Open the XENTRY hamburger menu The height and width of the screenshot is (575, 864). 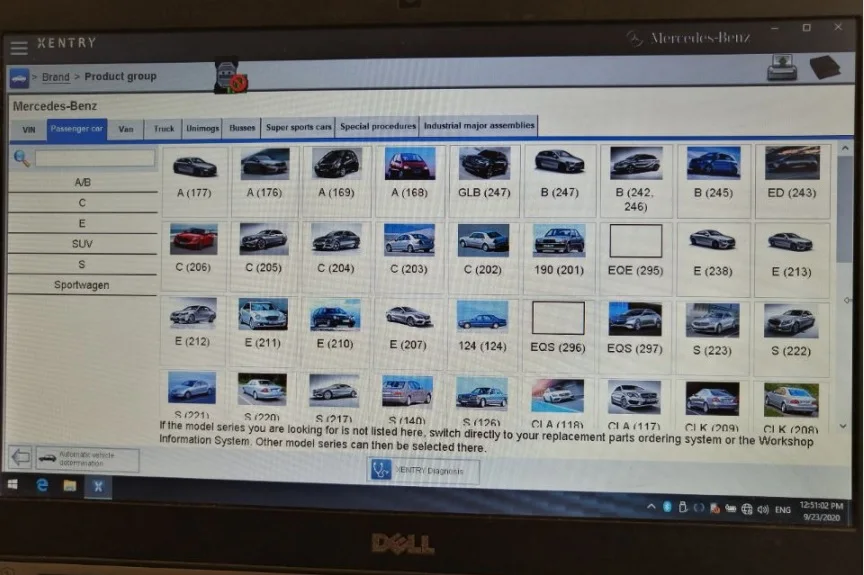click(x=19, y=47)
